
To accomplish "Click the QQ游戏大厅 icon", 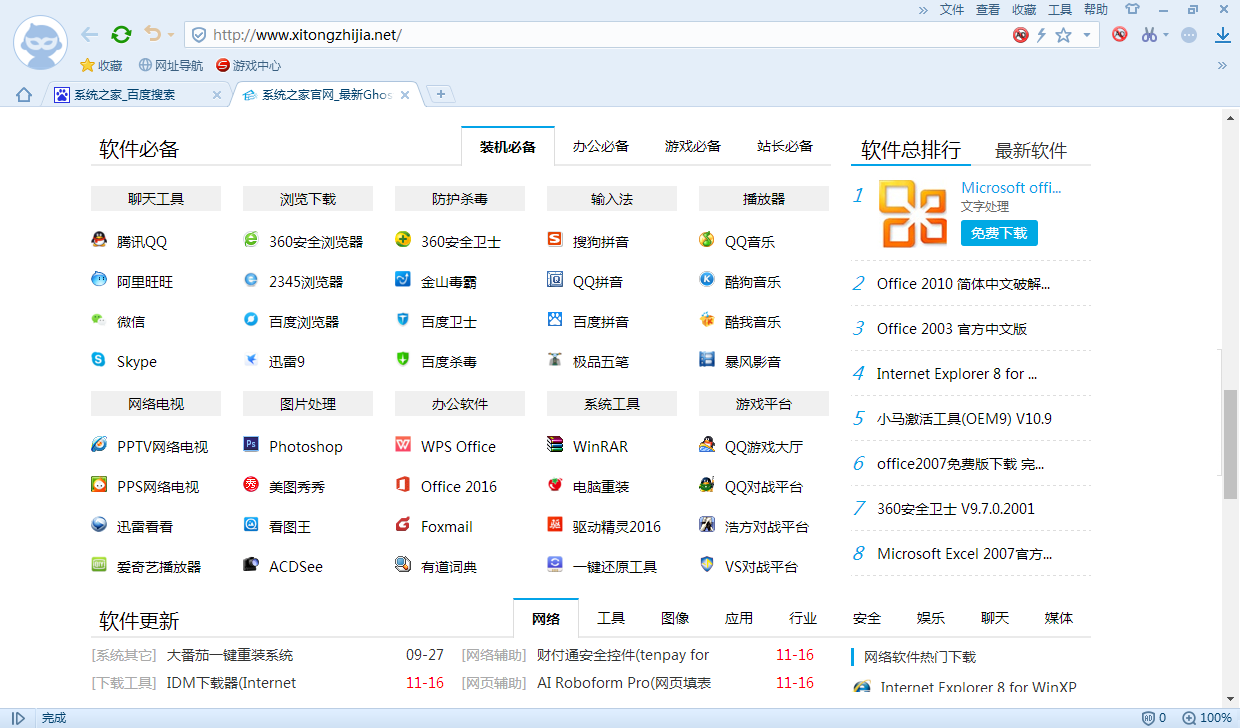I will click(707, 445).
